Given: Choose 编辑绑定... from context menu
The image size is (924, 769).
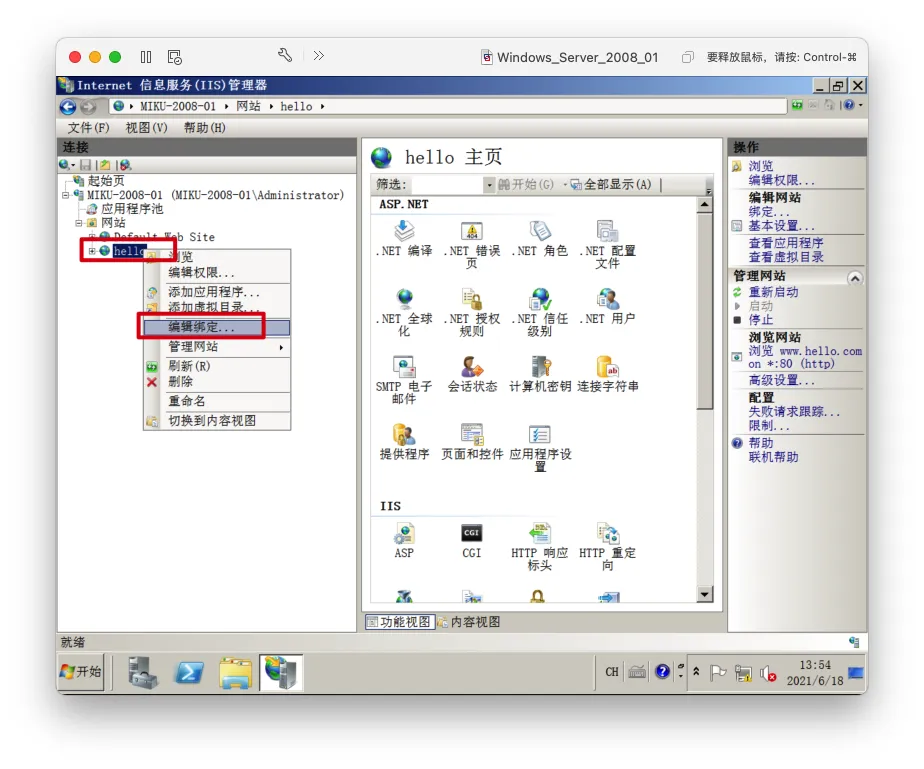Looking at the screenshot, I should tap(217, 327).
